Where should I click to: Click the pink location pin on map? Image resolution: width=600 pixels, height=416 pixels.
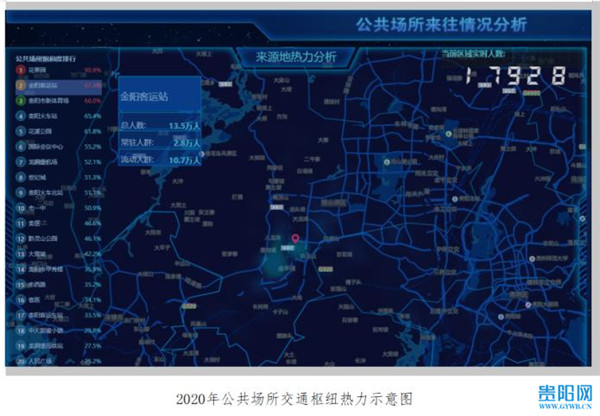[295, 239]
